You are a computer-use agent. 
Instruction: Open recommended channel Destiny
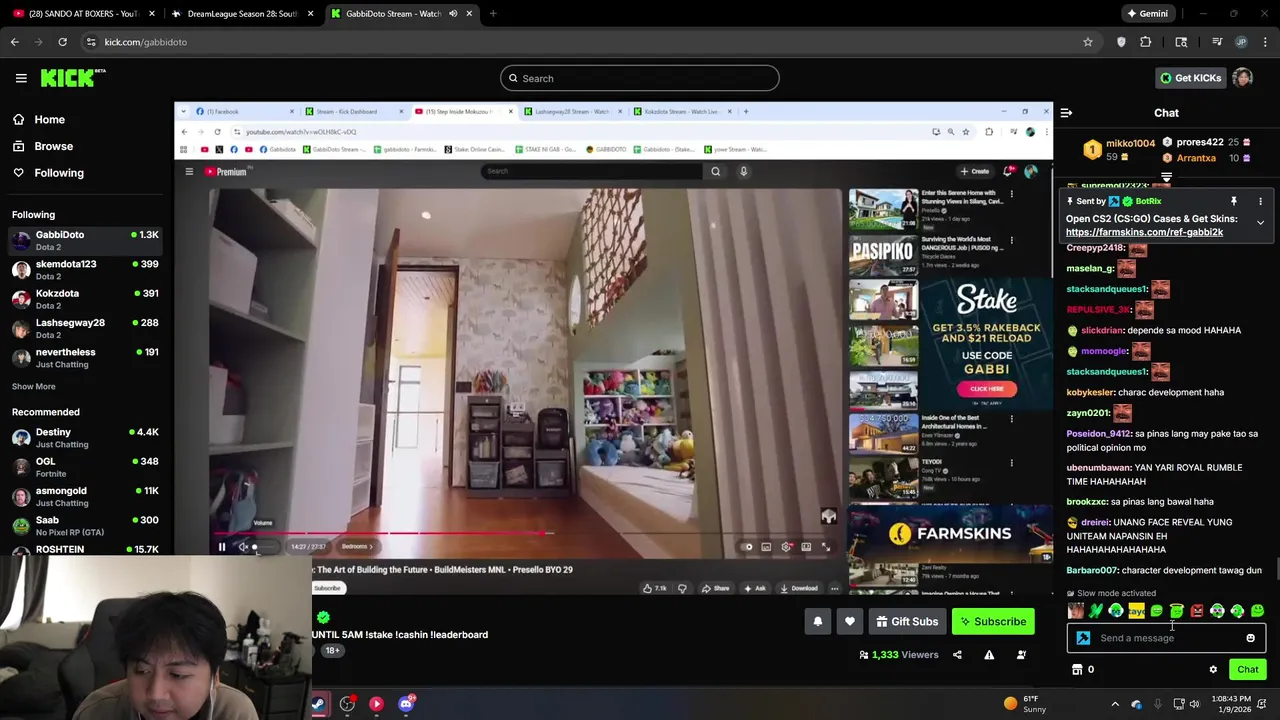85,437
